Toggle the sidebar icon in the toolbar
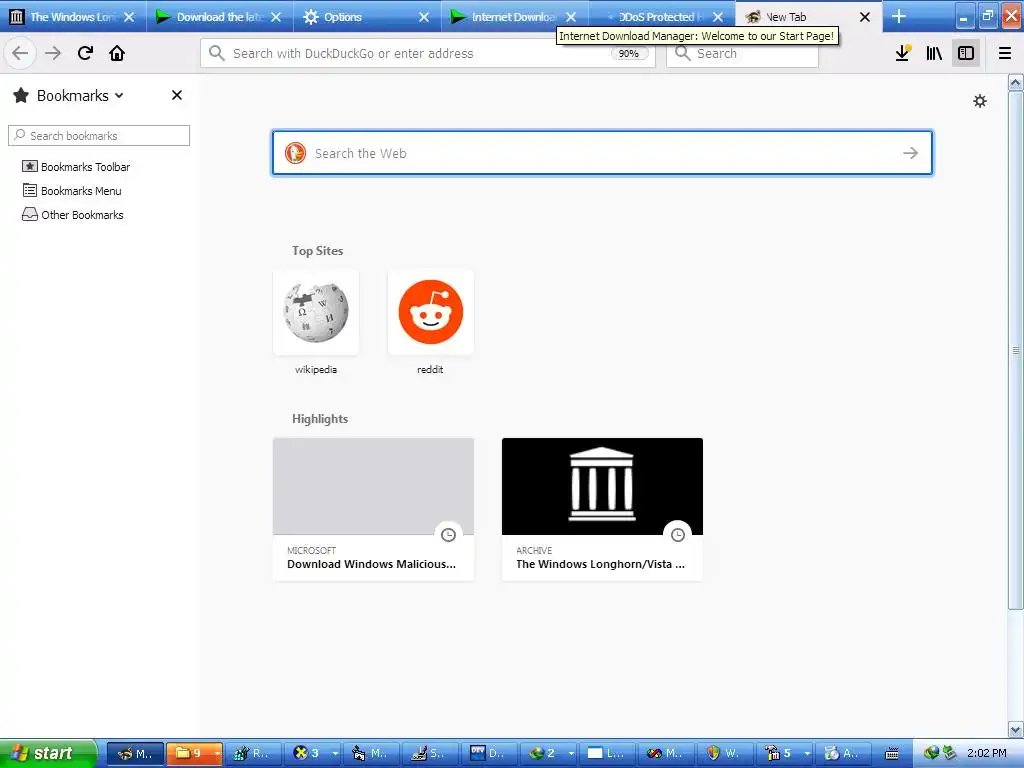 pos(966,53)
